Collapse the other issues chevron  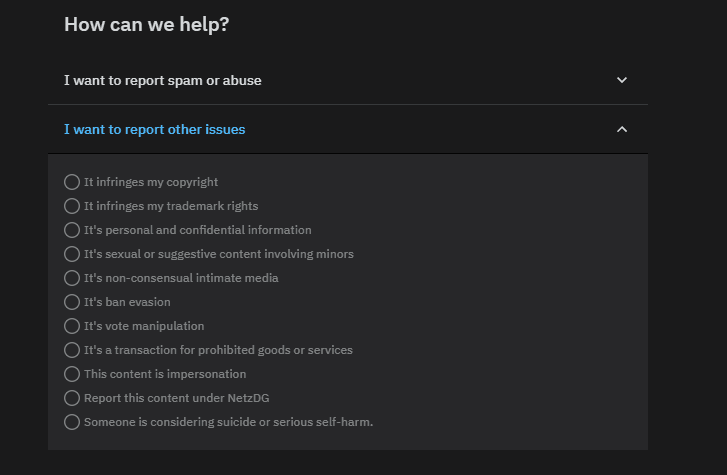622,129
